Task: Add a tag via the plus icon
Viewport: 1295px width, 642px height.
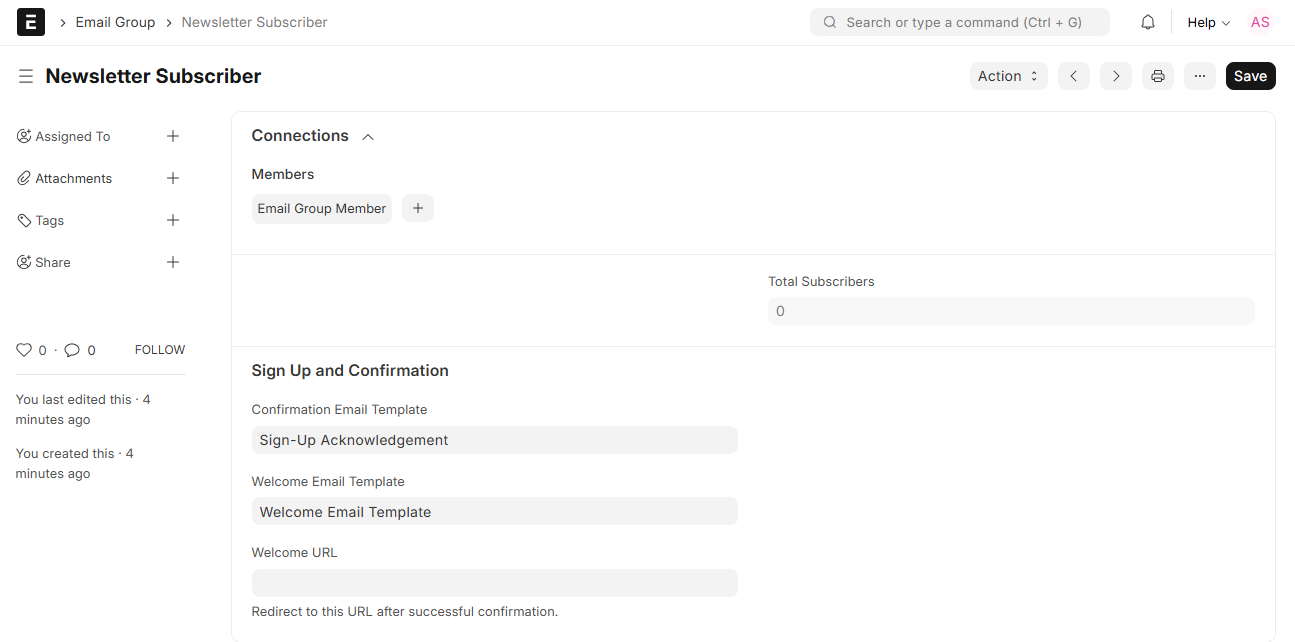Action: click(172, 220)
